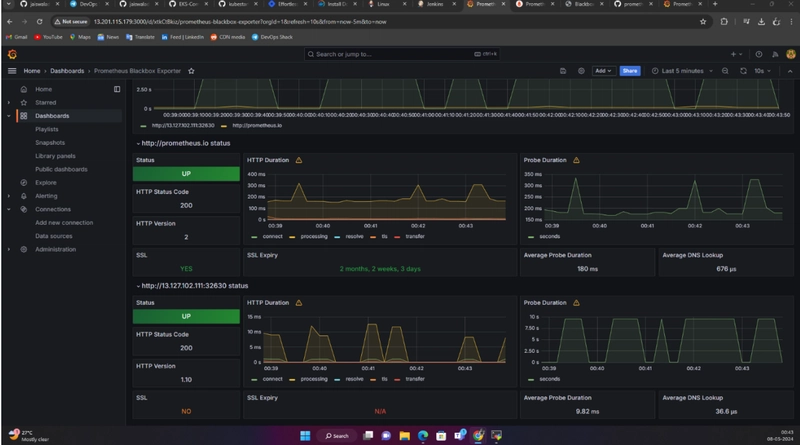
Task: Open the hamburger menu toggle
Action: tap(12, 71)
